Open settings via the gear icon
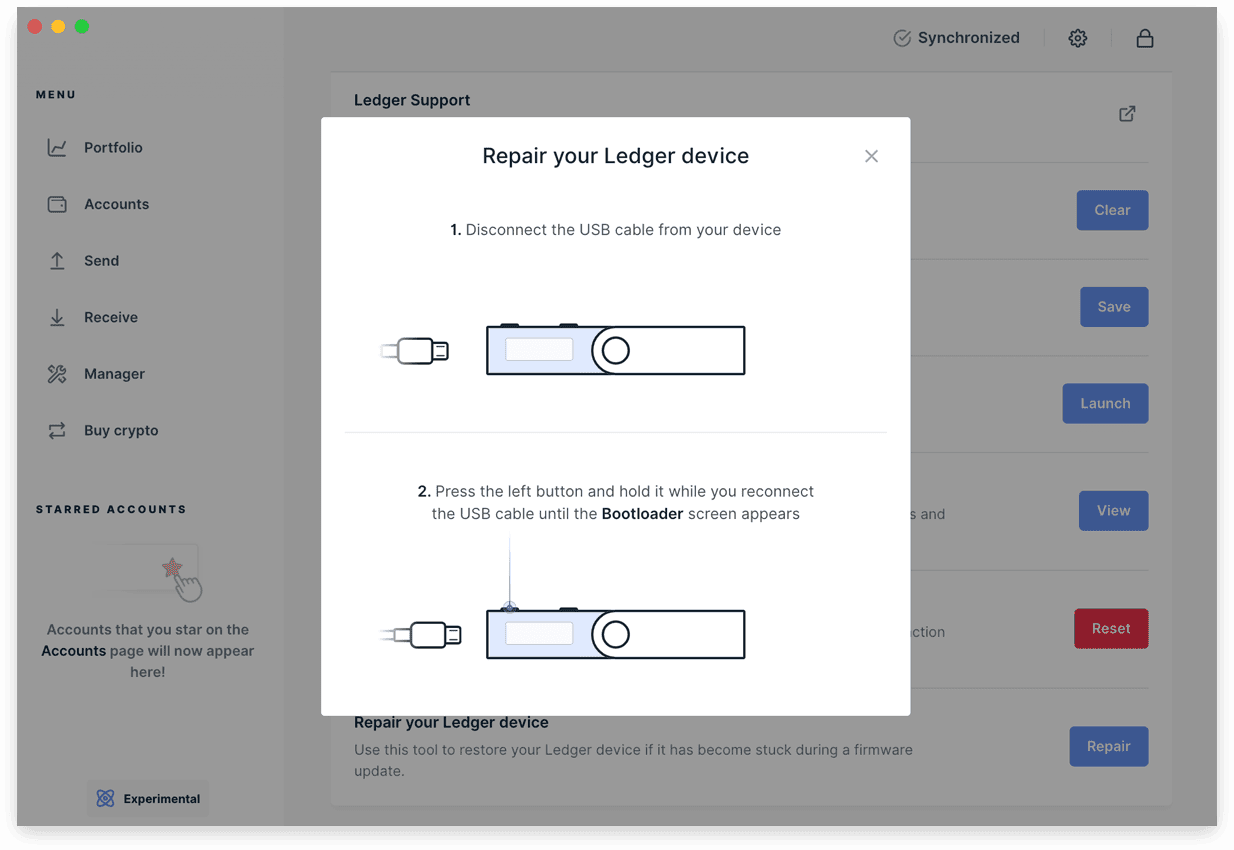Screen dimensions: 1234x850 pos(1077,38)
